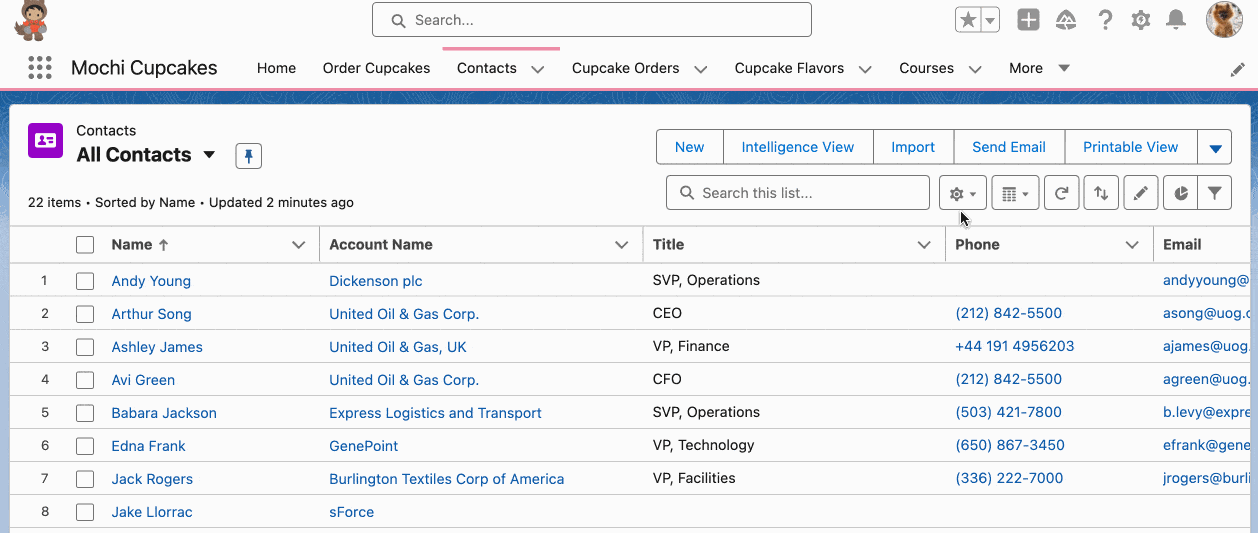
Task: Expand the Courses tab chevron
Action: coord(975,69)
